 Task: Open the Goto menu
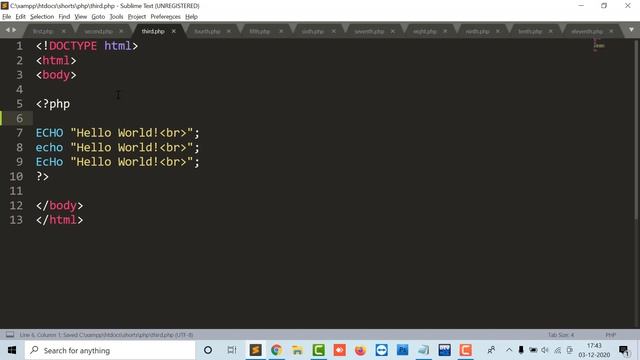(98, 17)
